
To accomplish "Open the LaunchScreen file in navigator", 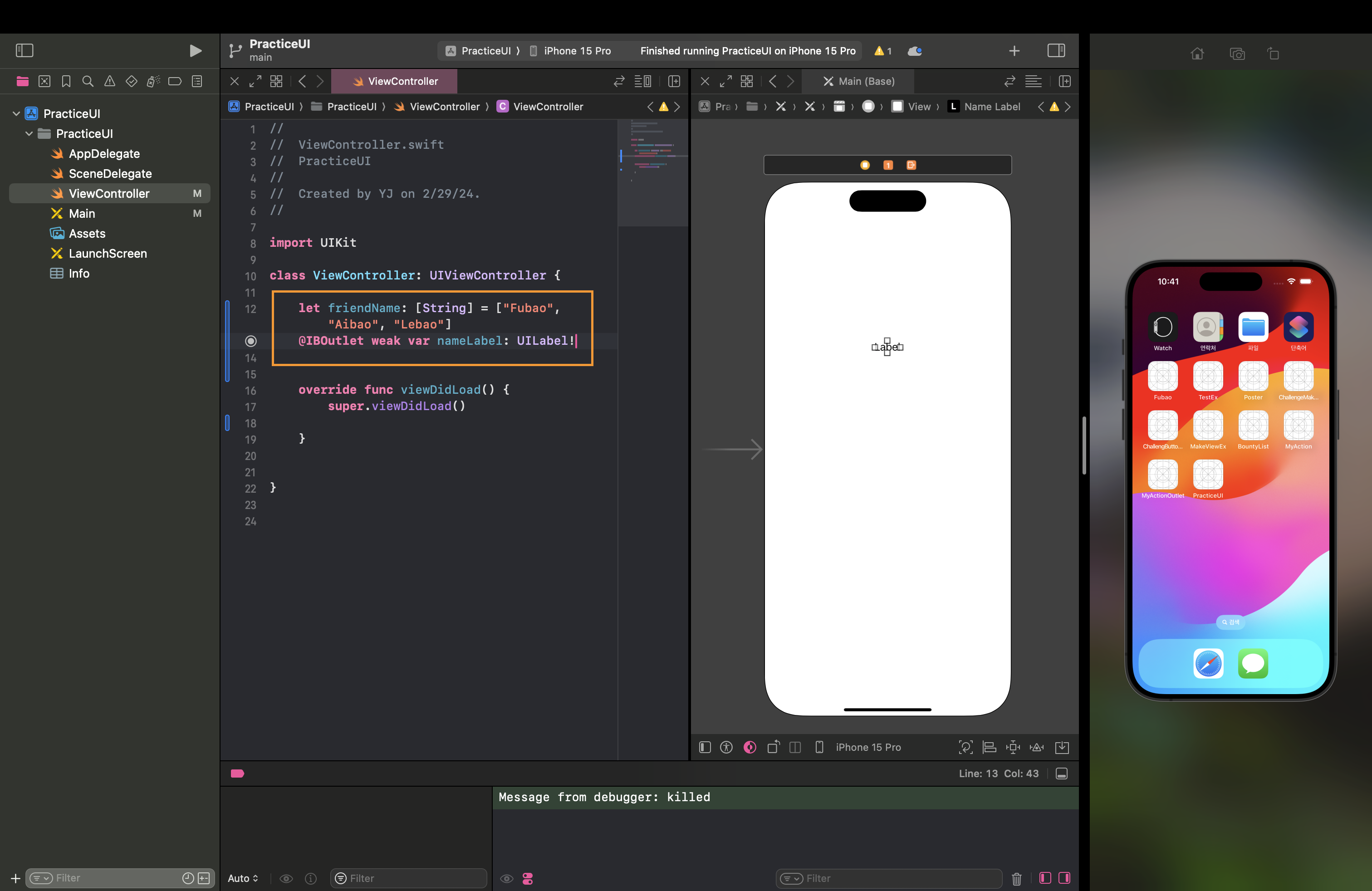I will click(107, 254).
